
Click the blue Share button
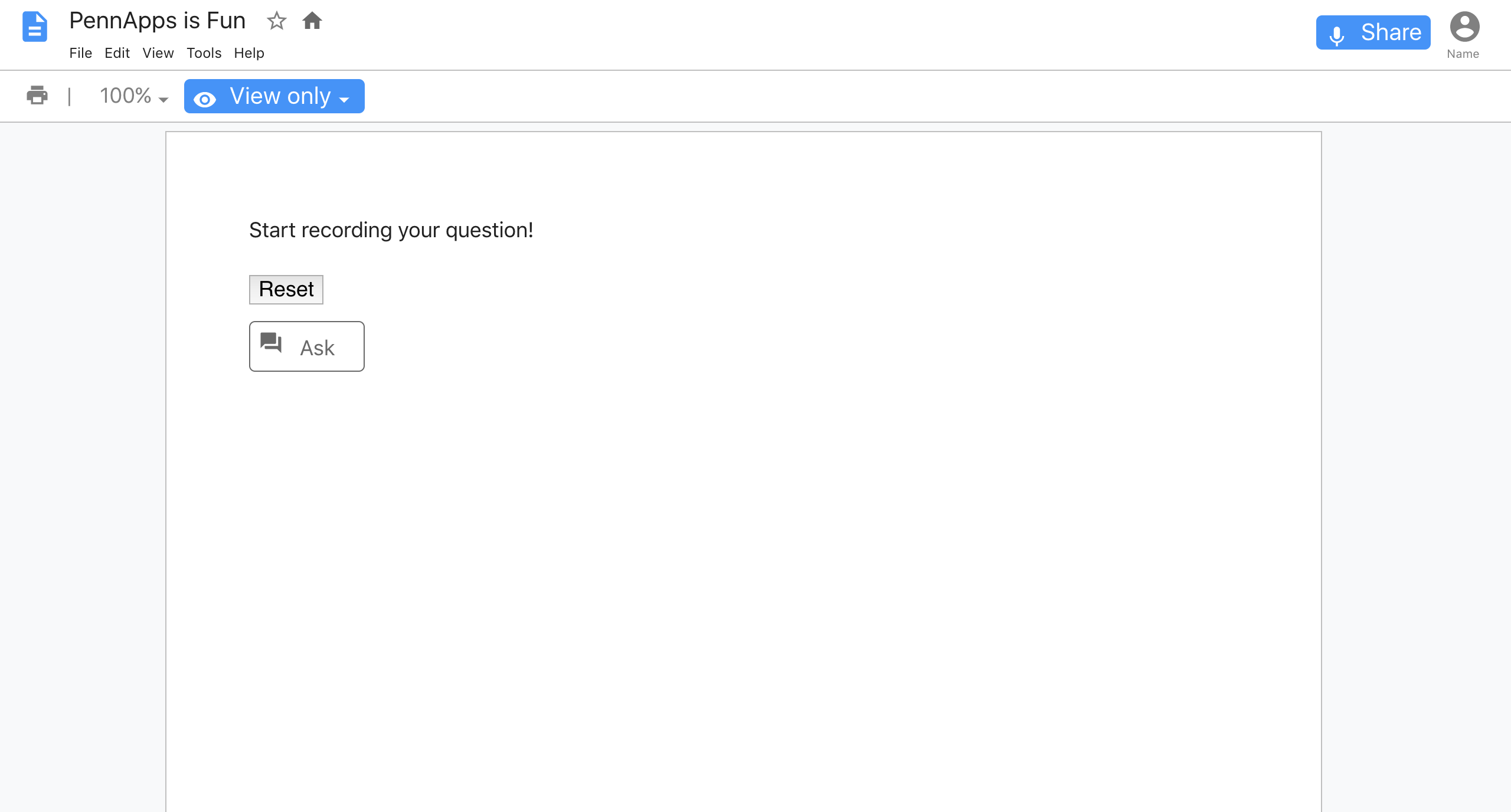[1373, 32]
